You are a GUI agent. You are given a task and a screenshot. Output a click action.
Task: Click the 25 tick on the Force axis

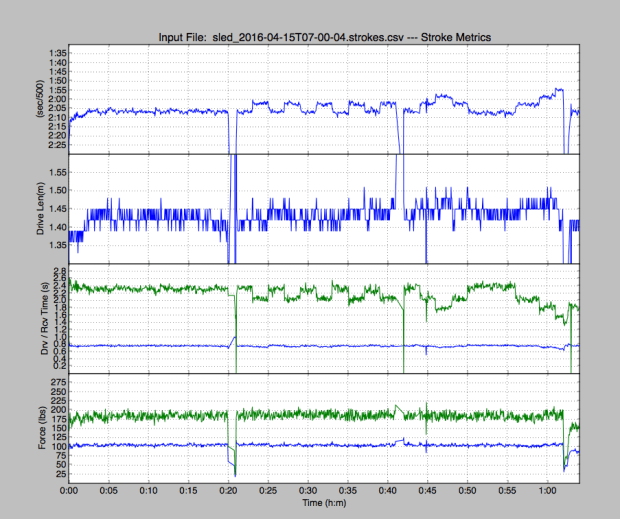pos(59,472)
